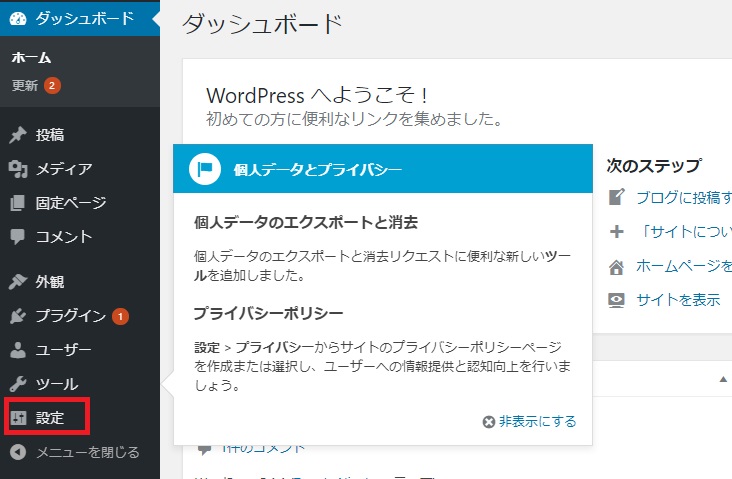This screenshot has width=732, height=479.
Task: Click the plugin icon beside プラグイン
Action: pos(18,316)
